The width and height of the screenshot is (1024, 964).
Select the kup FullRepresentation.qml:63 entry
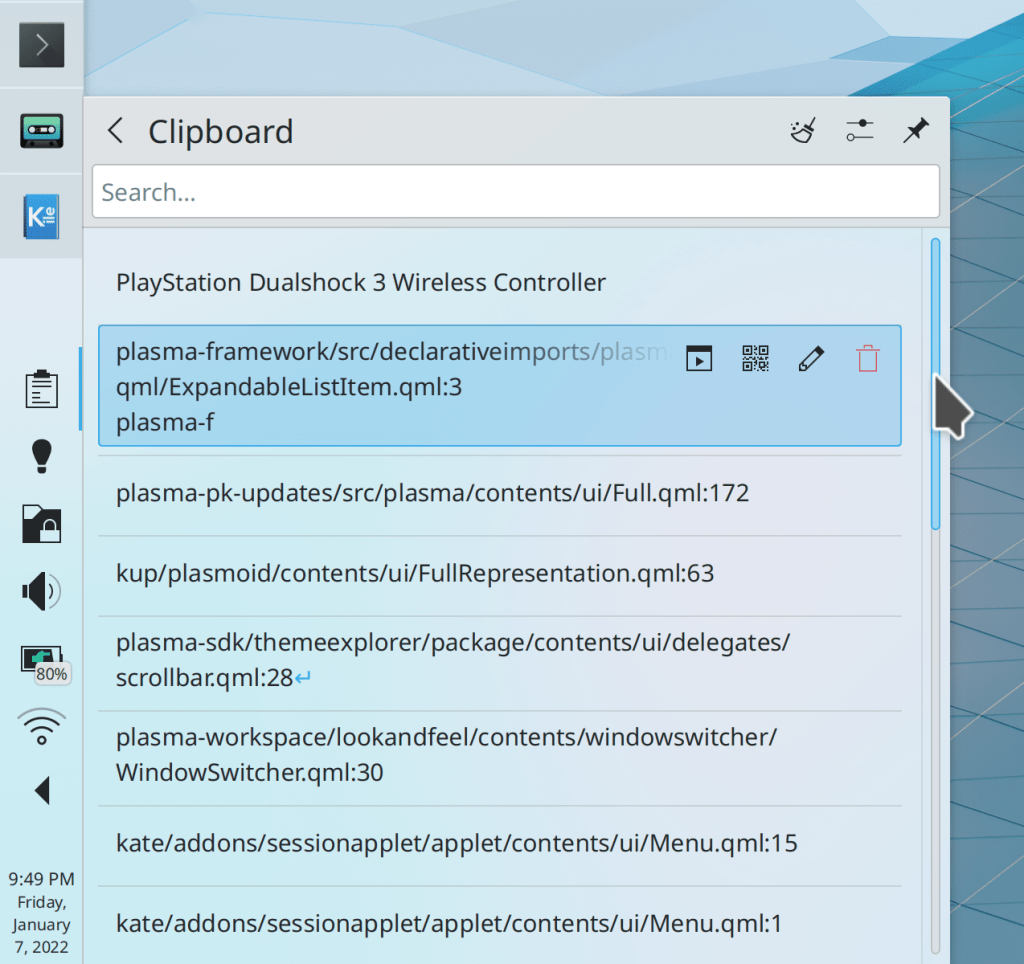click(415, 574)
